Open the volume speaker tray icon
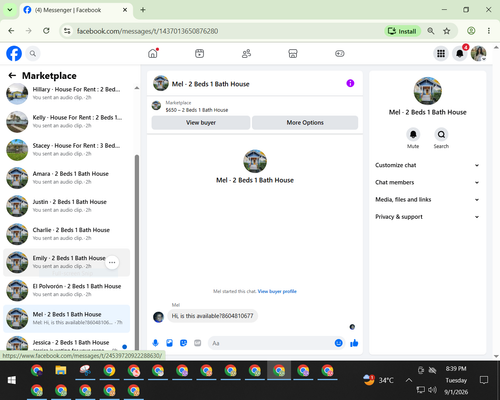The height and width of the screenshot is (400, 500). [432, 390]
